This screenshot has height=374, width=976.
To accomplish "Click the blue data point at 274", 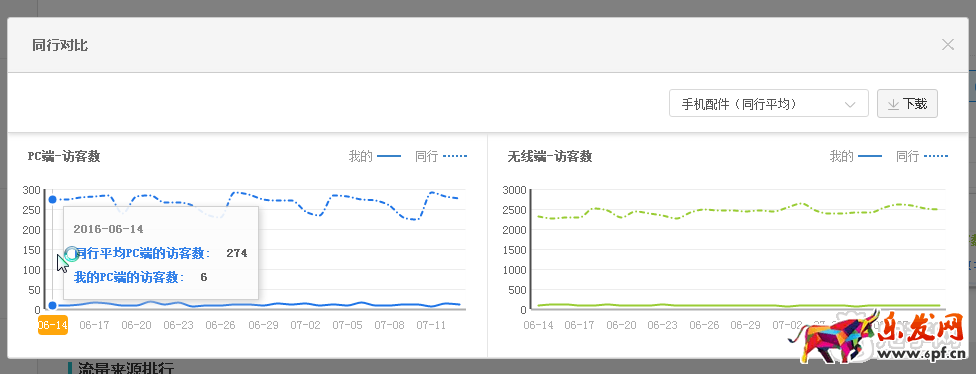I will click(x=53, y=199).
